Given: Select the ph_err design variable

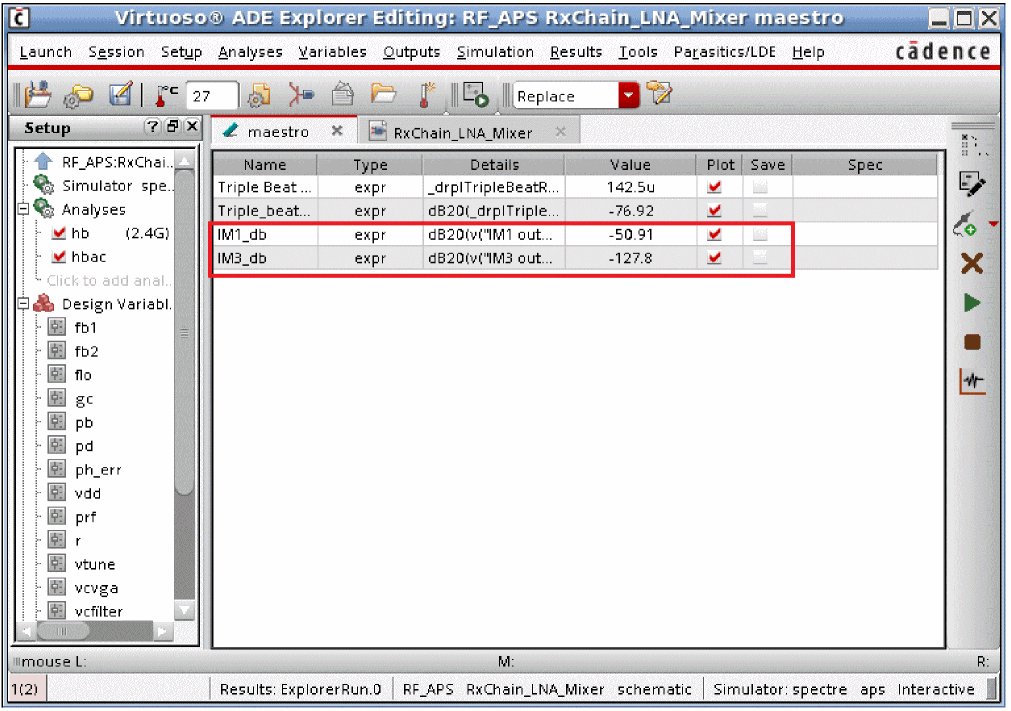Looking at the screenshot, I should pos(97,469).
